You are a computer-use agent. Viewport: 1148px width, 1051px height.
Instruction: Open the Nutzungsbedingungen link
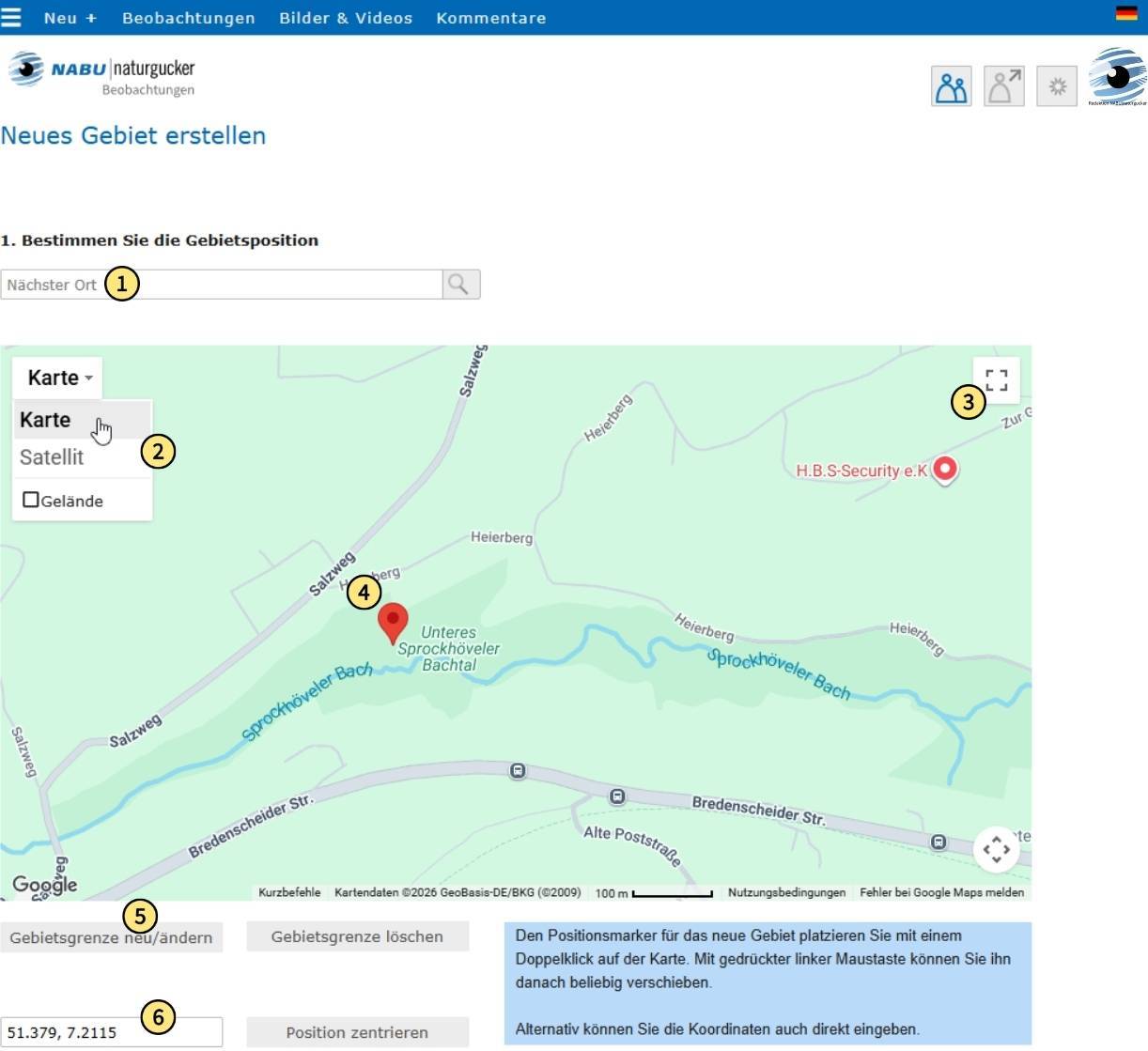click(x=786, y=892)
